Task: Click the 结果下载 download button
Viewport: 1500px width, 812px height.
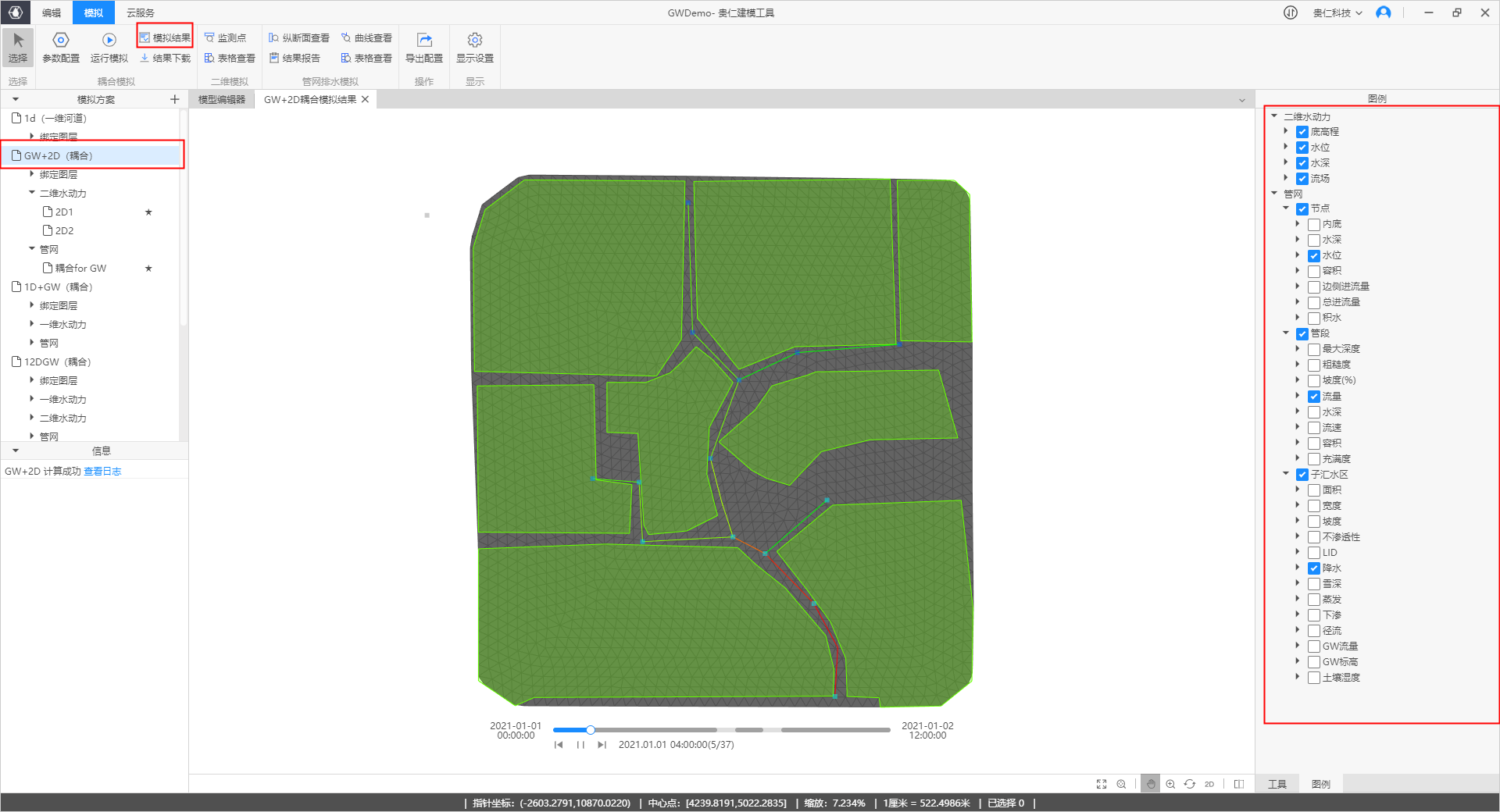Action: [x=165, y=58]
